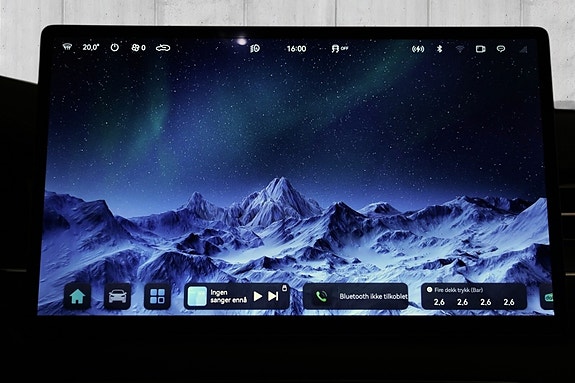Image resolution: width=575 pixels, height=383 pixels.
Task: Tap the tire pressure indicator dot
Action: [429, 290]
